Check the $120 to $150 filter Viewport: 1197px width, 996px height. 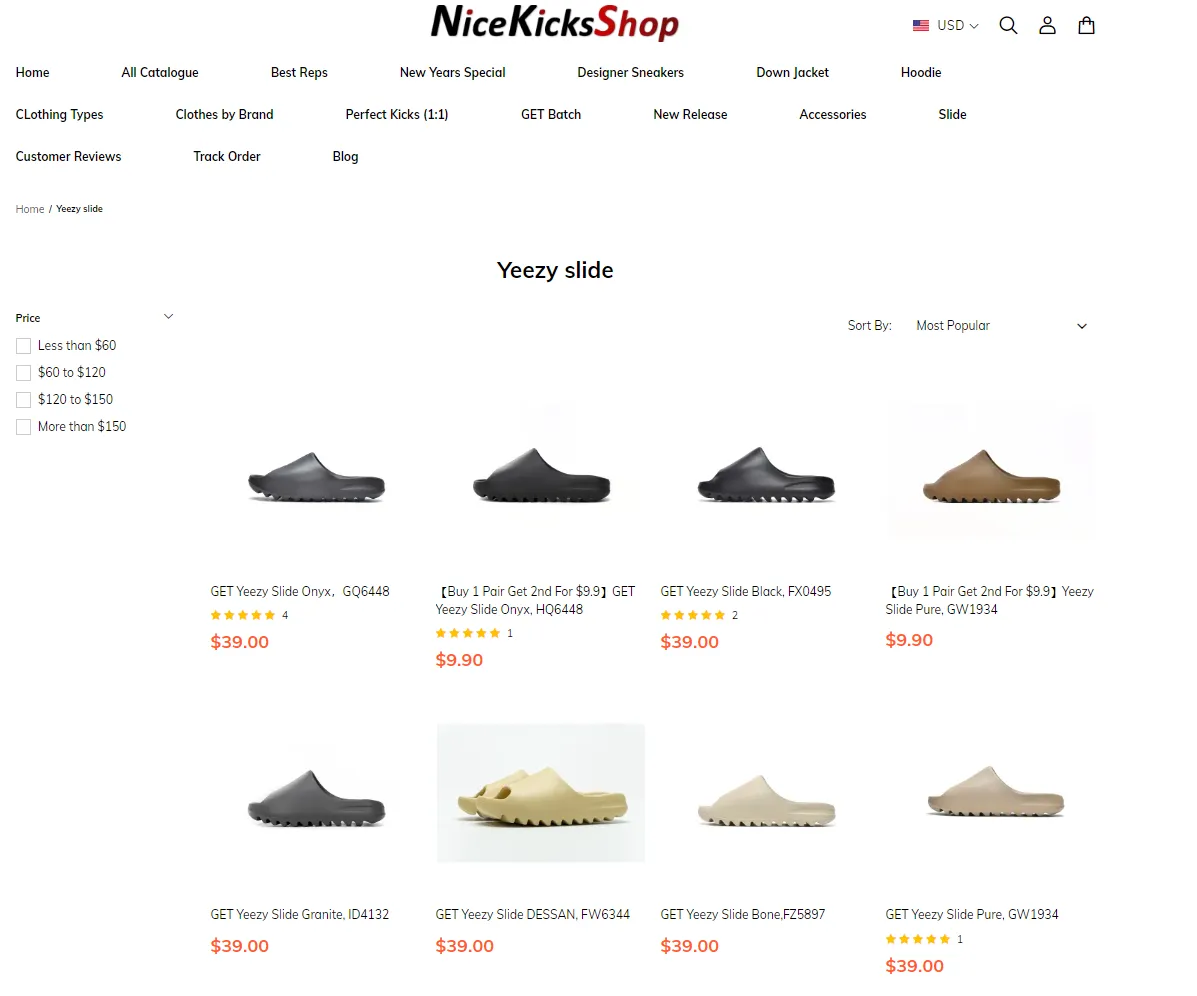click(x=24, y=400)
